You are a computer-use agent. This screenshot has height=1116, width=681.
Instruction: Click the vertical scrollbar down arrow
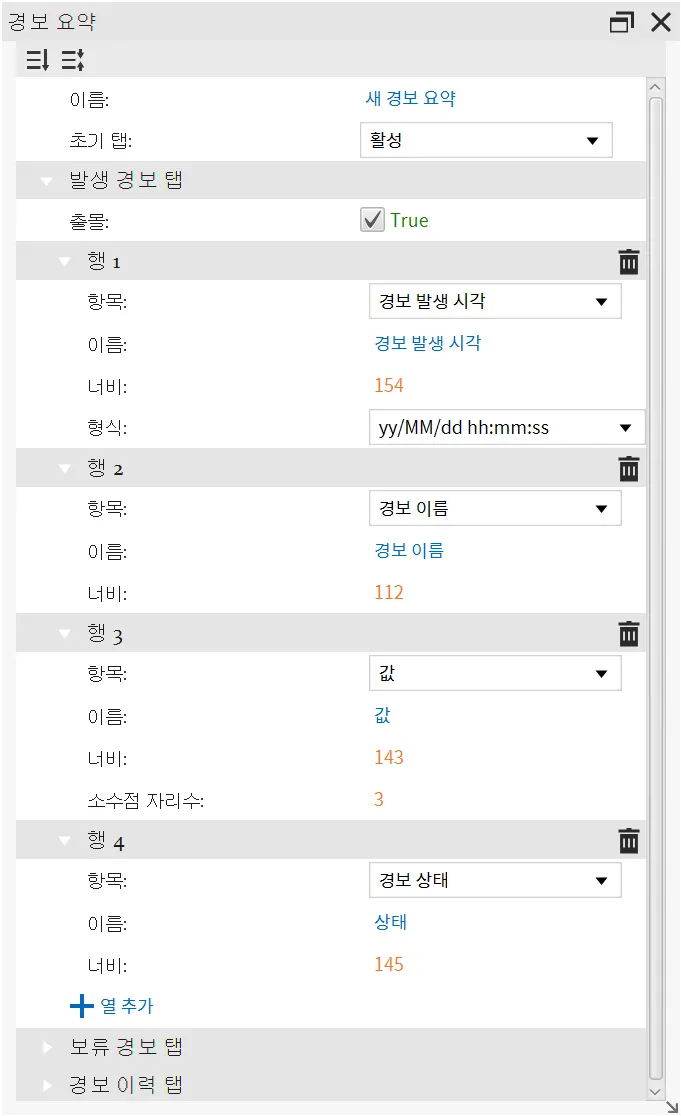coord(655,1092)
